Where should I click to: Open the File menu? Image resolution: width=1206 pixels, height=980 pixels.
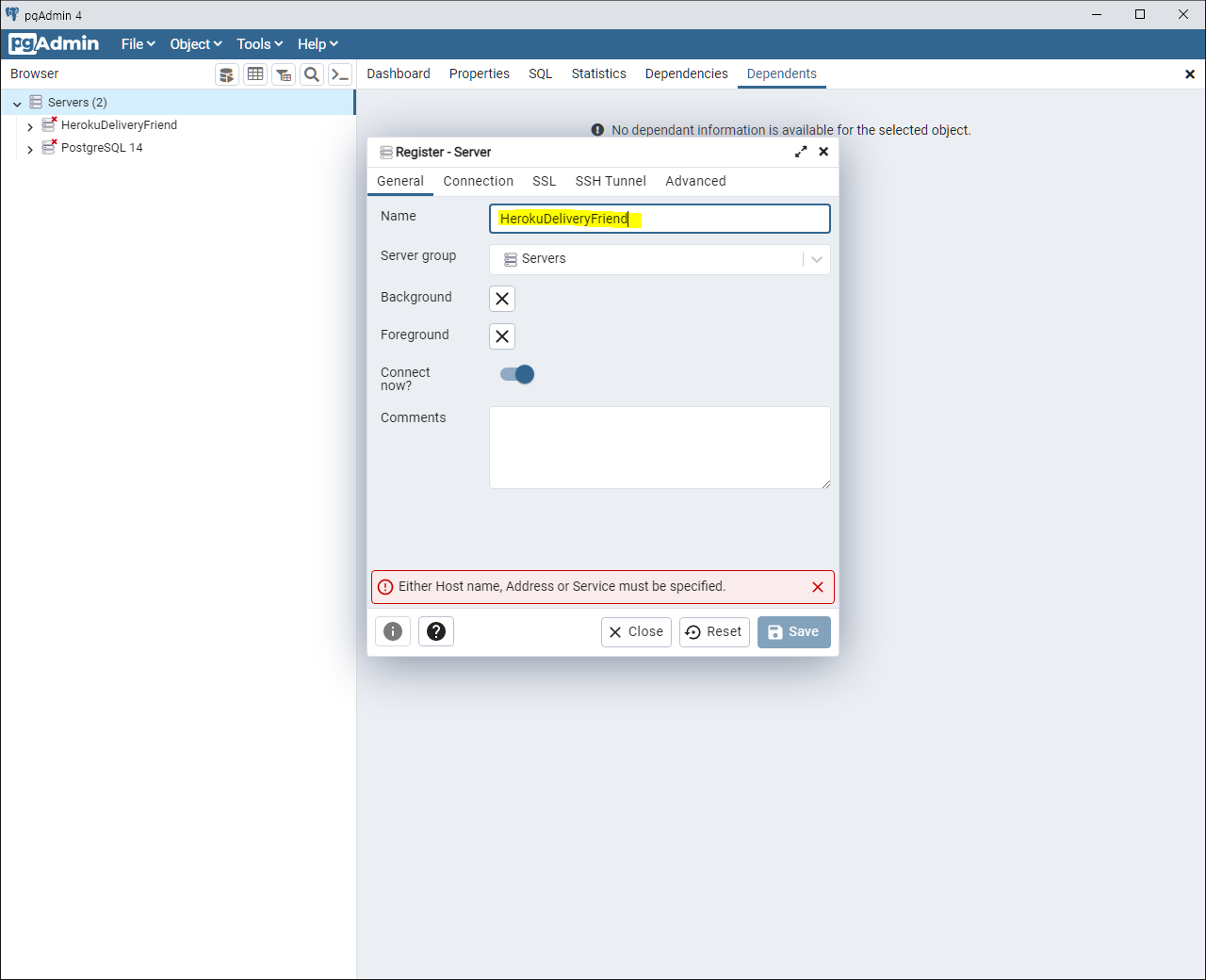(x=139, y=44)
